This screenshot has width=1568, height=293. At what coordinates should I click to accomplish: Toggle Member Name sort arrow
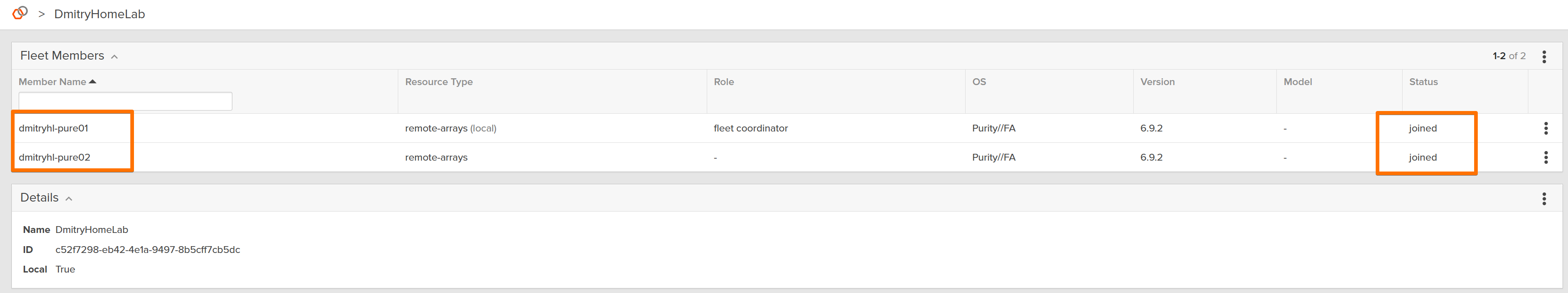pos(93,81)
